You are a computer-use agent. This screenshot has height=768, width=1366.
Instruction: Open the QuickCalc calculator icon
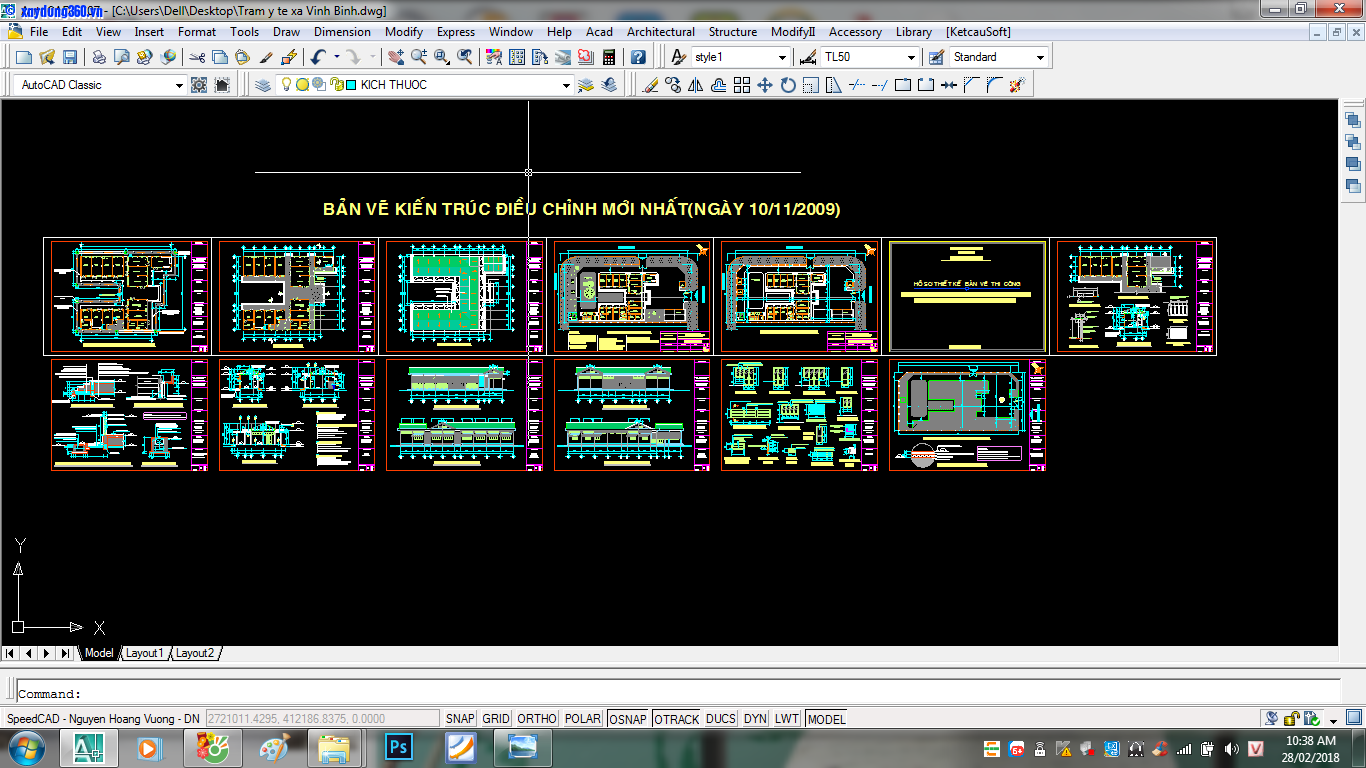[x=609, y=57]
